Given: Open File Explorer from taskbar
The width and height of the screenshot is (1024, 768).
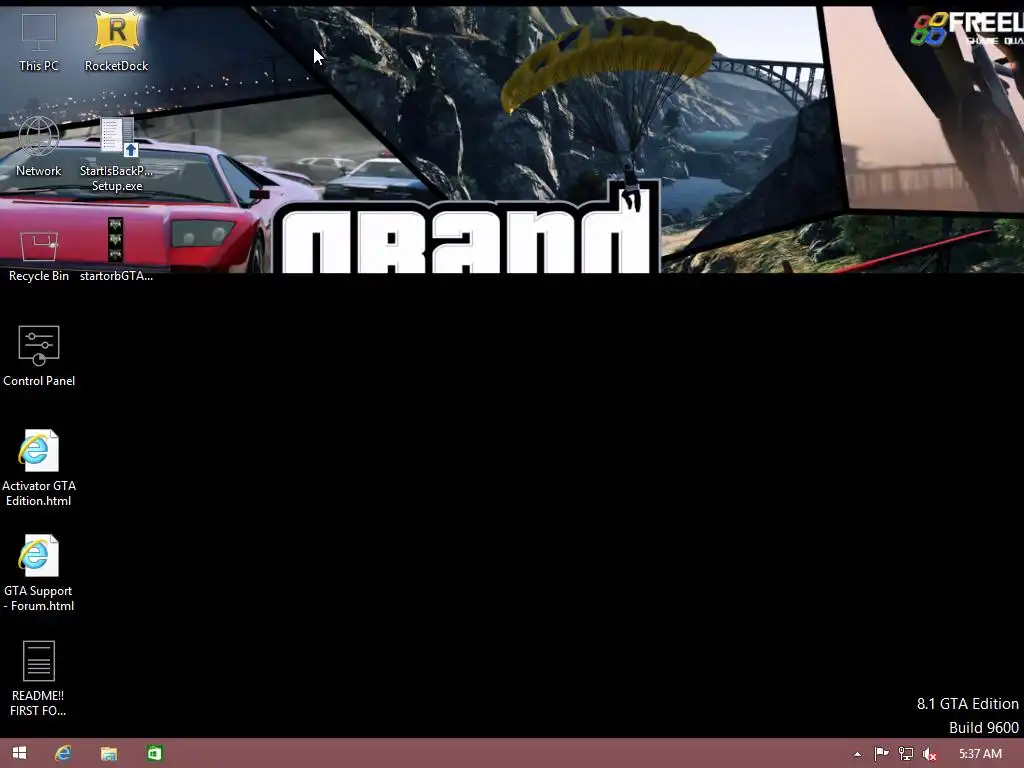Looking at the screenshot, I should click(109, 754).
